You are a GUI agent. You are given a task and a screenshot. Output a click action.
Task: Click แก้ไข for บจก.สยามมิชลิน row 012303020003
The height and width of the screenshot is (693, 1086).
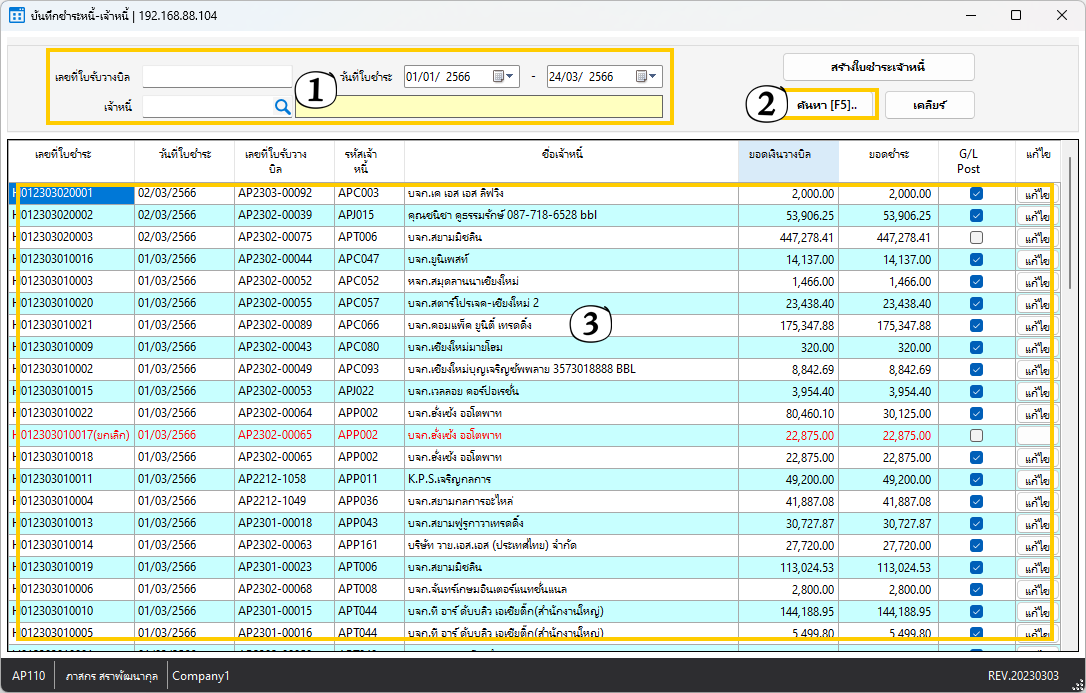(x=1036, y=238)
